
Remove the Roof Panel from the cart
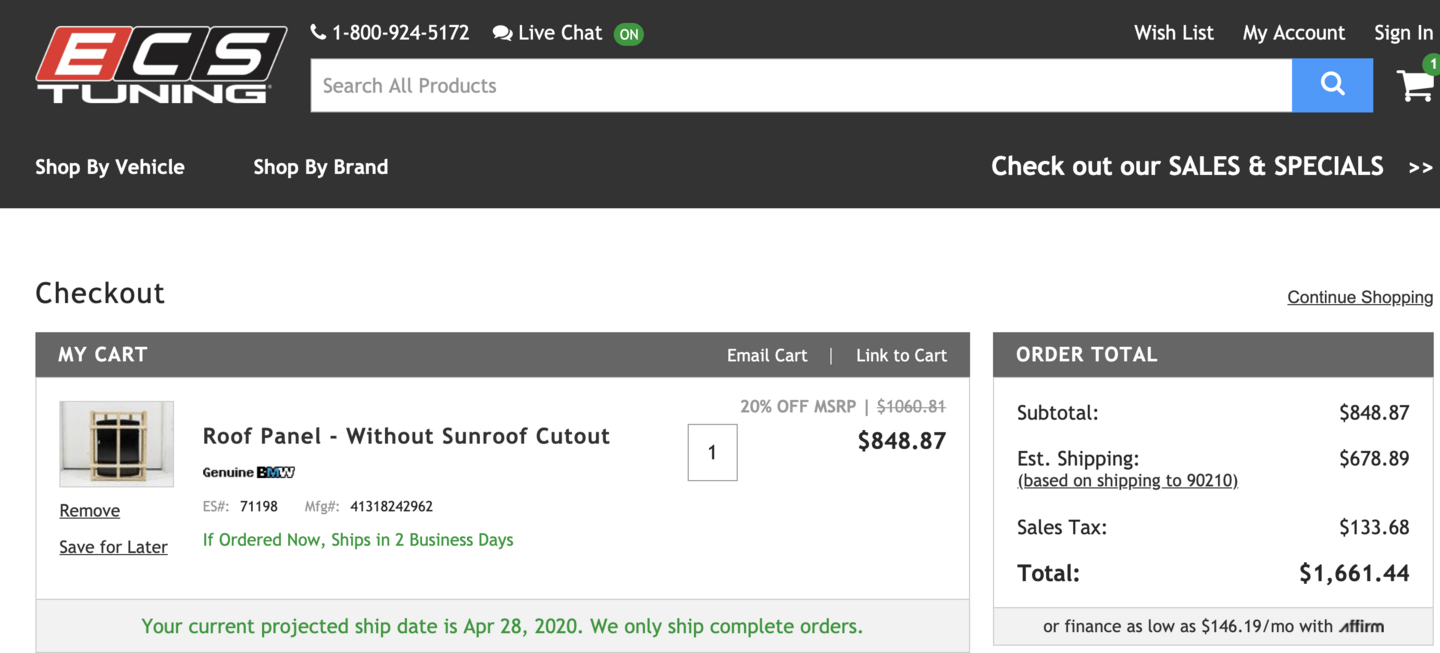[x=89, y=511]
